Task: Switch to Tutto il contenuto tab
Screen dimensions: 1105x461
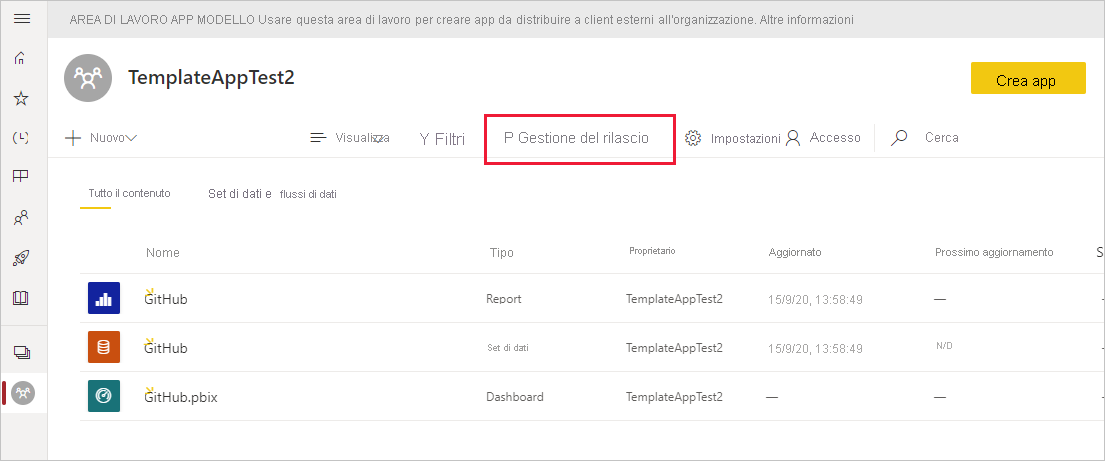Action: [129, 193]
